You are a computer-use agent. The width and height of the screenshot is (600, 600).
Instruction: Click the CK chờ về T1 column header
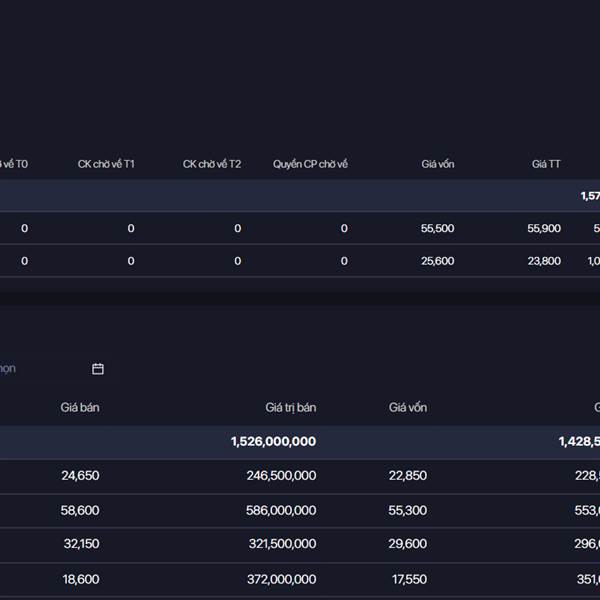click(x=106, y=164)
